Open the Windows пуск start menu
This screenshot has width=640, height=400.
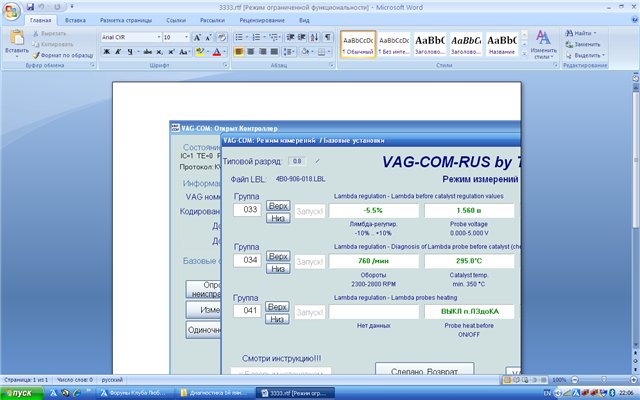[22, 393]
